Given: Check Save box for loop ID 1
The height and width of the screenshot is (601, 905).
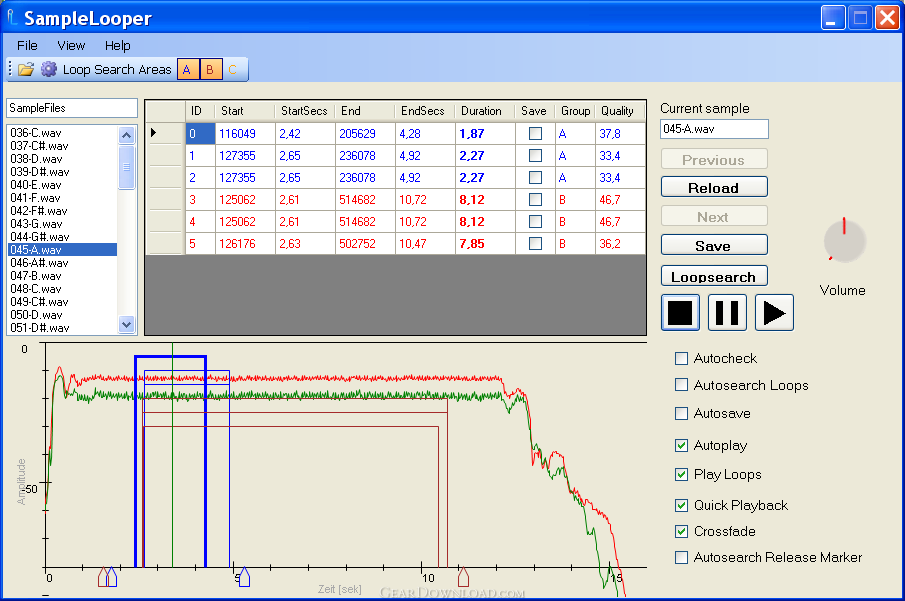Looking at the screenshot, I should tap(536, 155).
